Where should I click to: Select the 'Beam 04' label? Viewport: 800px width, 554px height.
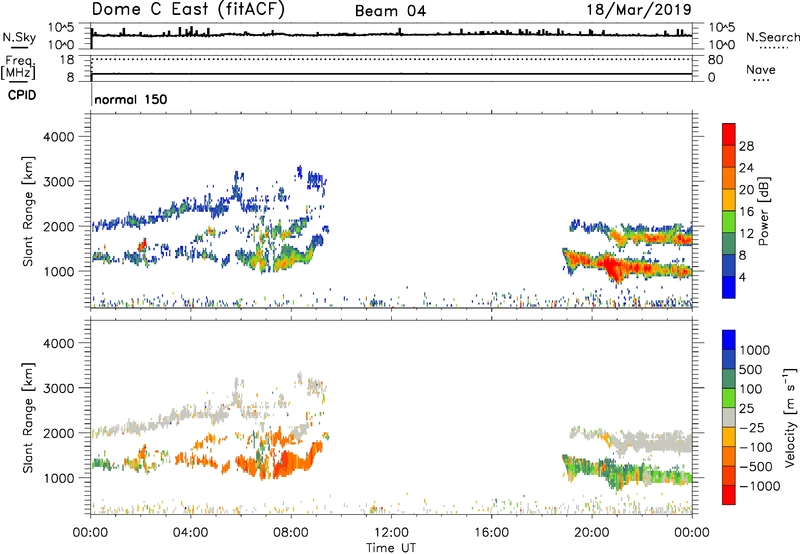pos(390,11)
